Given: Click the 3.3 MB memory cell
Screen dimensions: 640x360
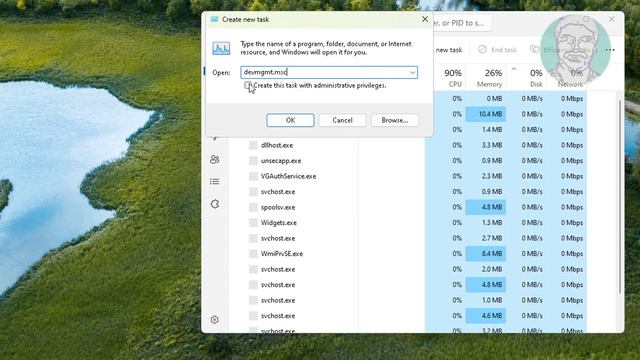Looking at the screenshot, I should 486,145.
